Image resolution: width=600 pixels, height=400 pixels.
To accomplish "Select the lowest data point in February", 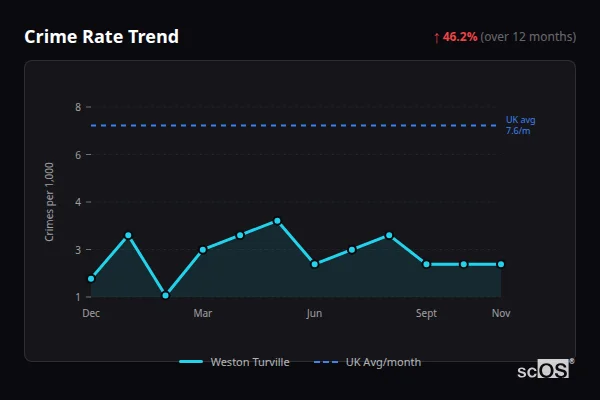I will coord(166,295).
